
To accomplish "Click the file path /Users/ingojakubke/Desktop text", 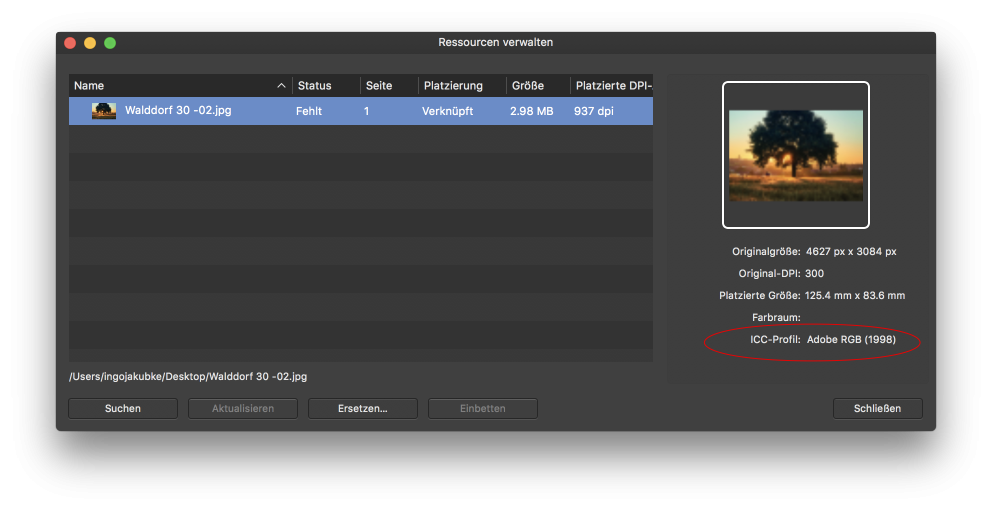I will pos(188,376).
